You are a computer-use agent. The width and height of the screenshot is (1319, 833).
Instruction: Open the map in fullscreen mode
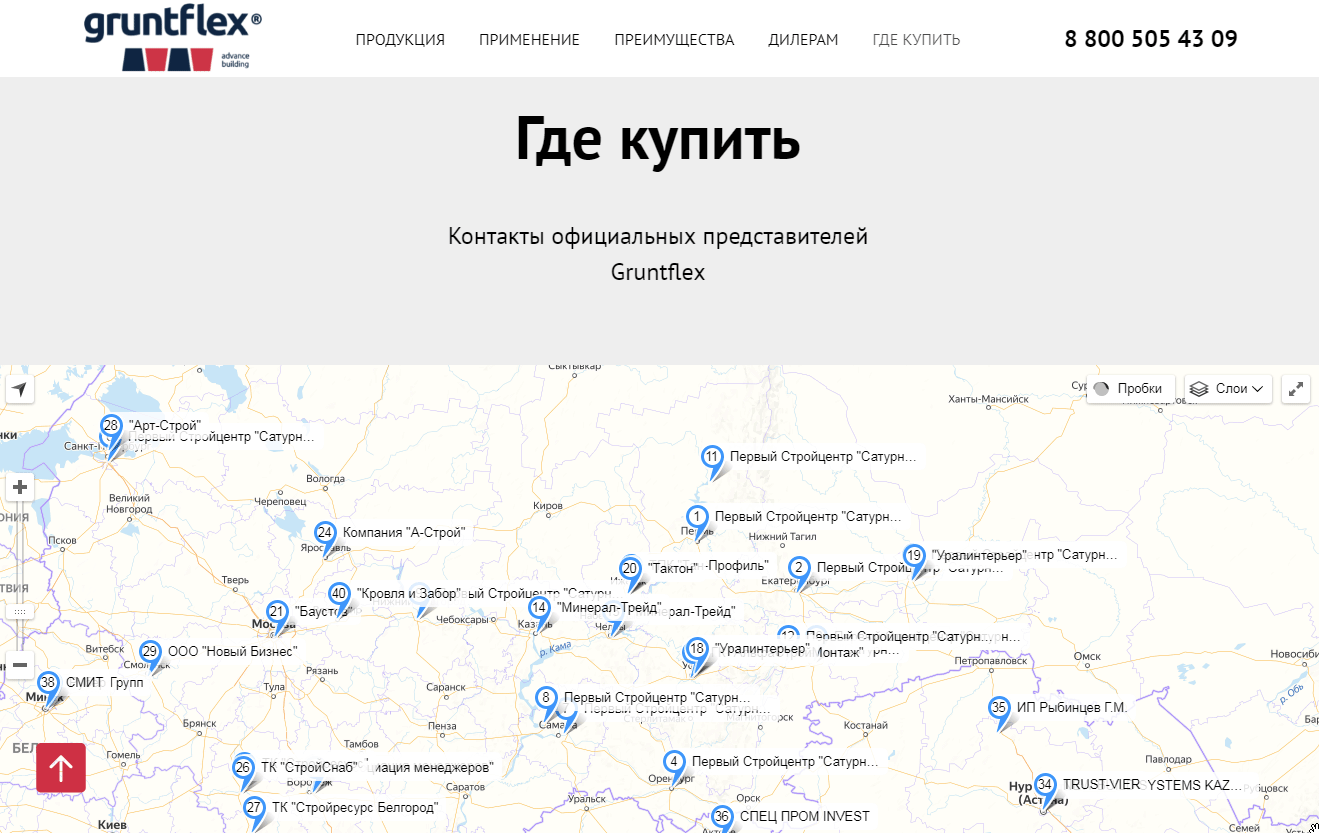tap(1297, 389)
